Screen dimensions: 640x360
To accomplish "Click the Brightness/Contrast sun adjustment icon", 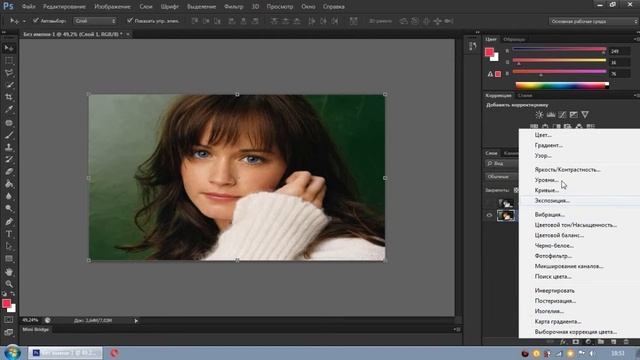I will pos(539,115).
